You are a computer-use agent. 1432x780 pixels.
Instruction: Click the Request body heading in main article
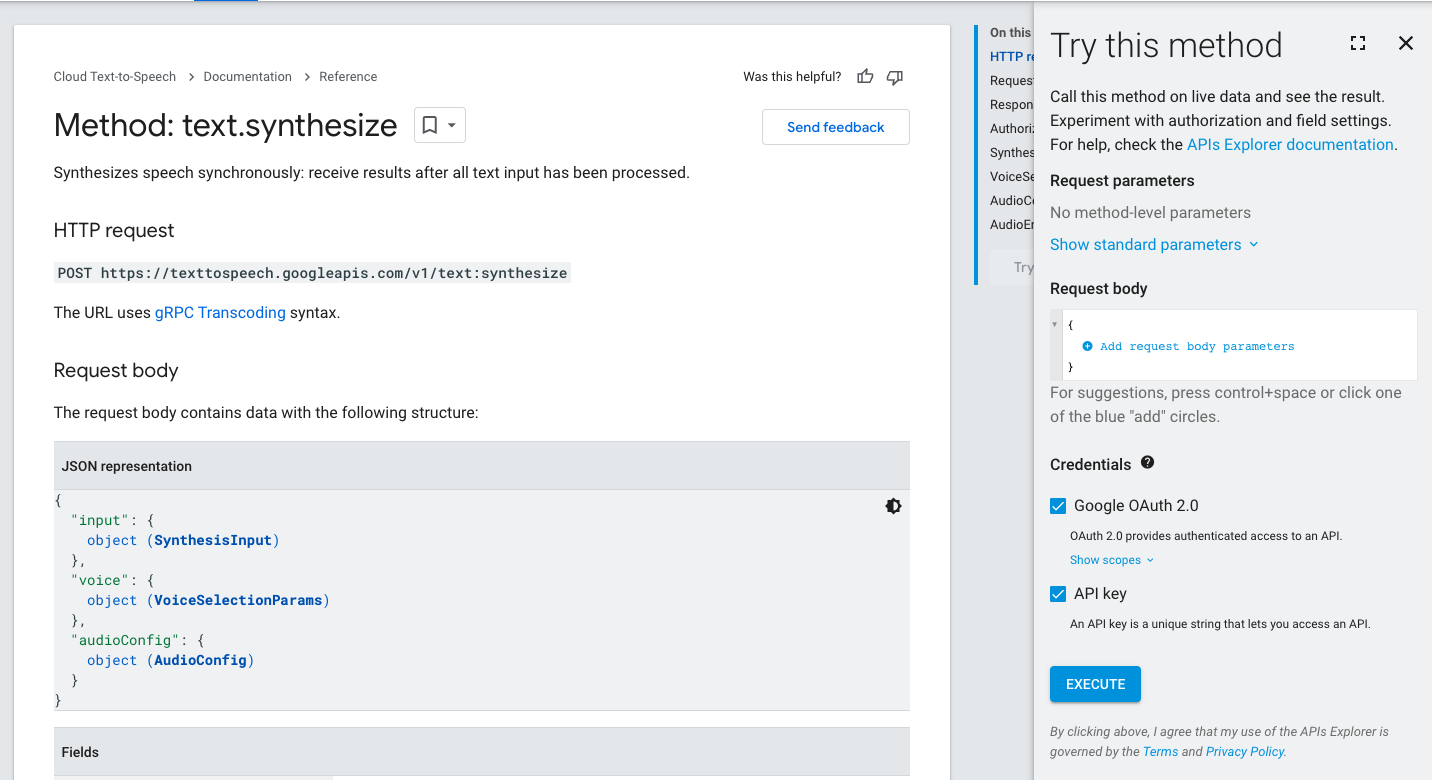(116, 371)
